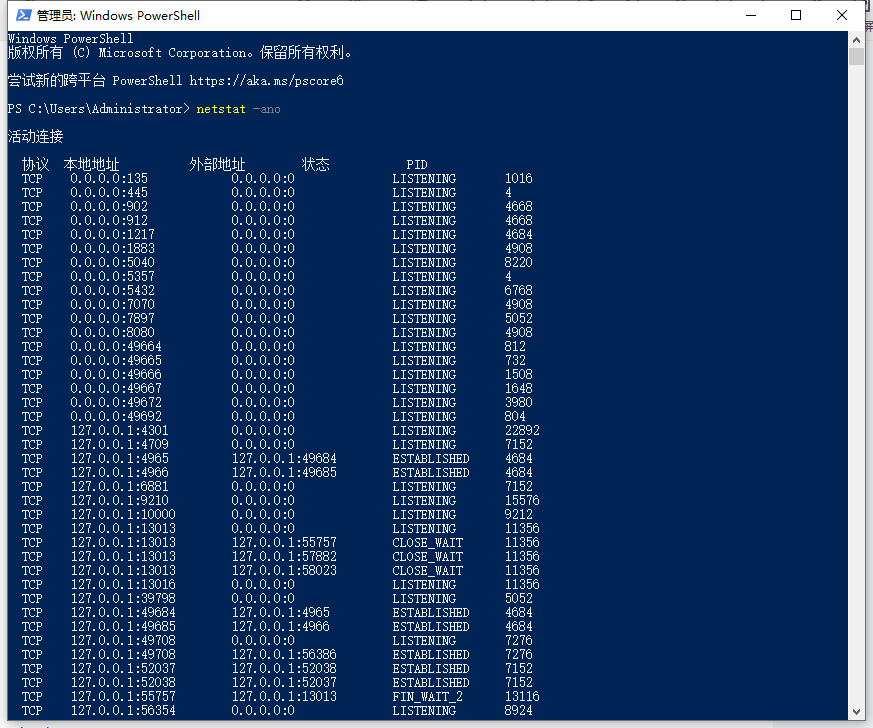Click PID value 22892
The width and height of the screenshot is (873, 728).
(522, 430)
